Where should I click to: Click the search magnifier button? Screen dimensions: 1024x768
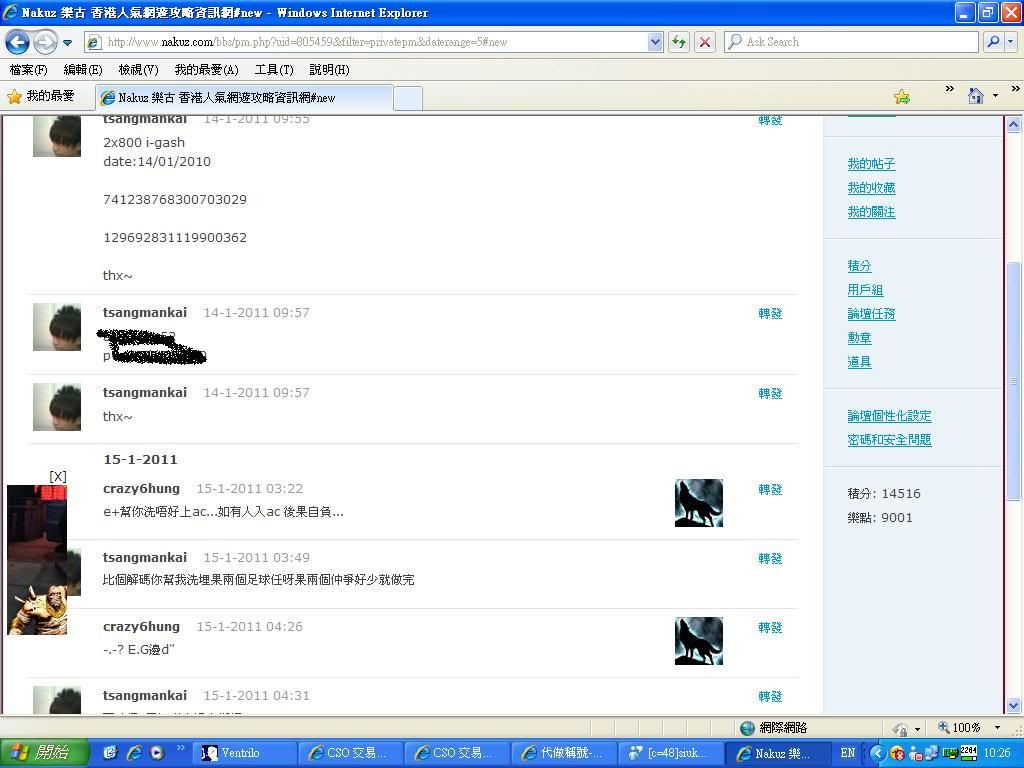993,42
